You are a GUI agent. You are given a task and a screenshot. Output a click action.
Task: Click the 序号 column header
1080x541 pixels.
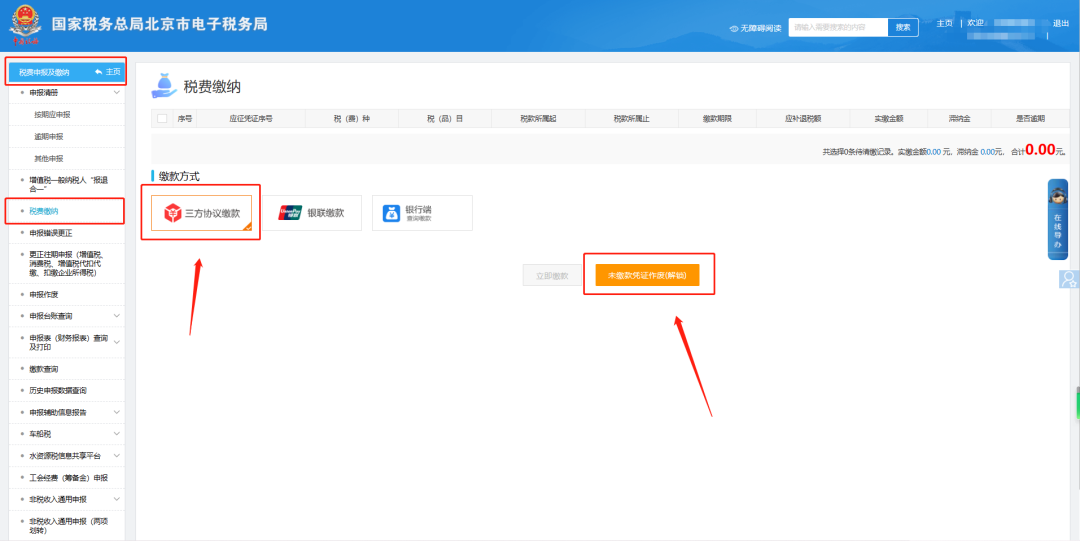pos(184,119)
